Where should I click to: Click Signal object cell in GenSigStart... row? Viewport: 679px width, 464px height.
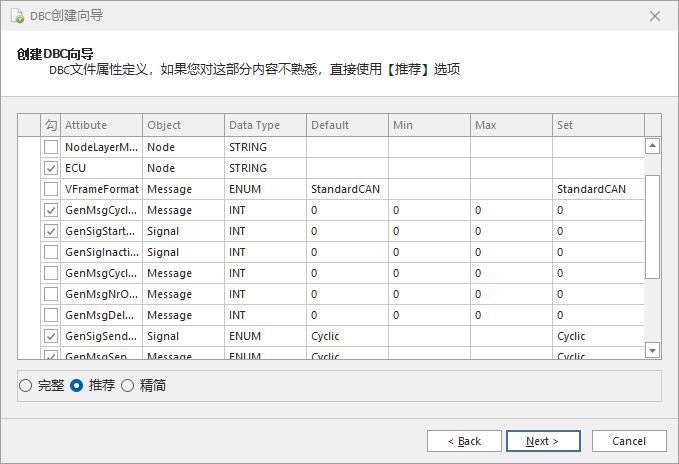click(x=183, y=231)
